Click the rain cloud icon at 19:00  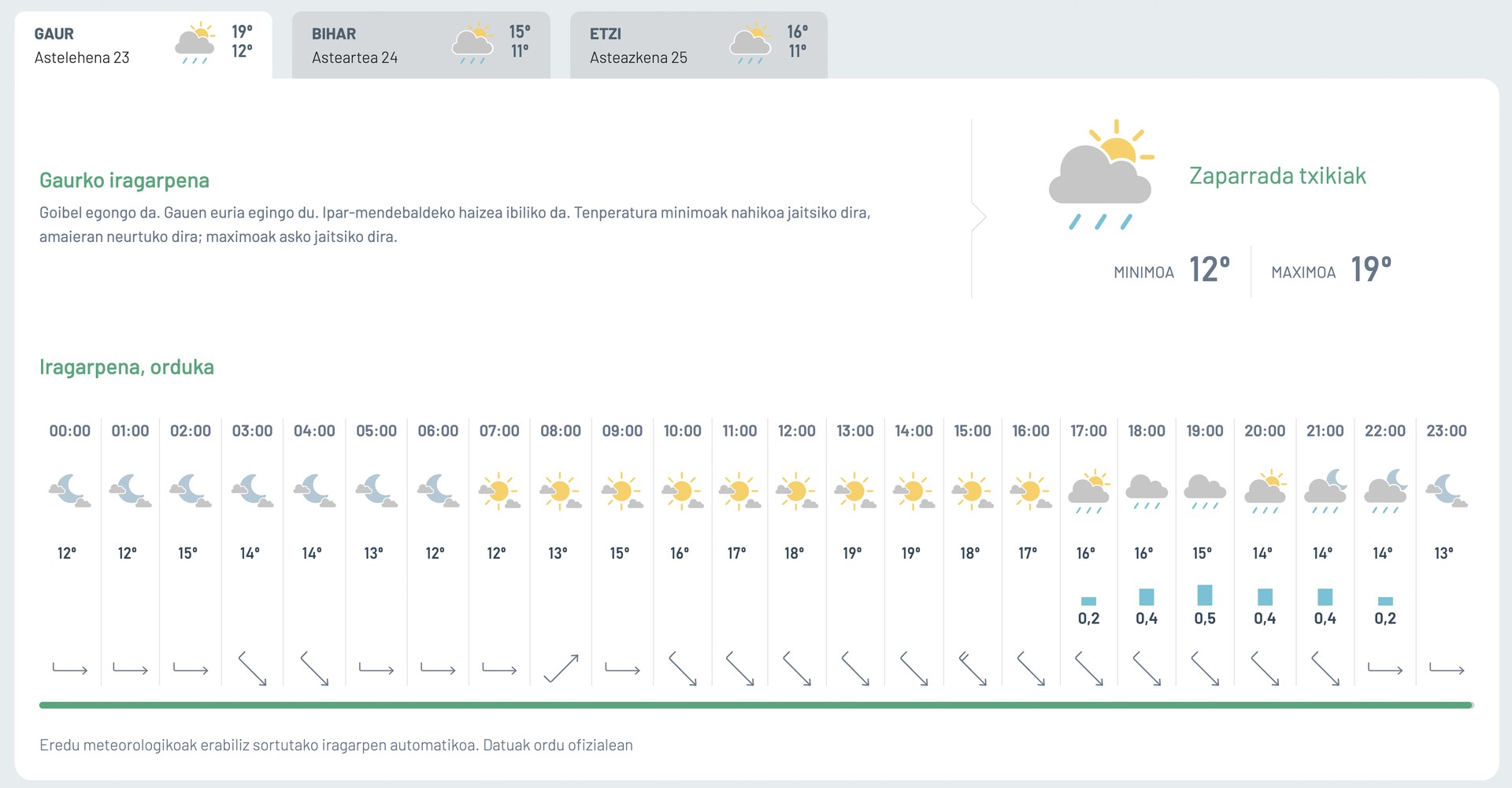click(1205, 492)
